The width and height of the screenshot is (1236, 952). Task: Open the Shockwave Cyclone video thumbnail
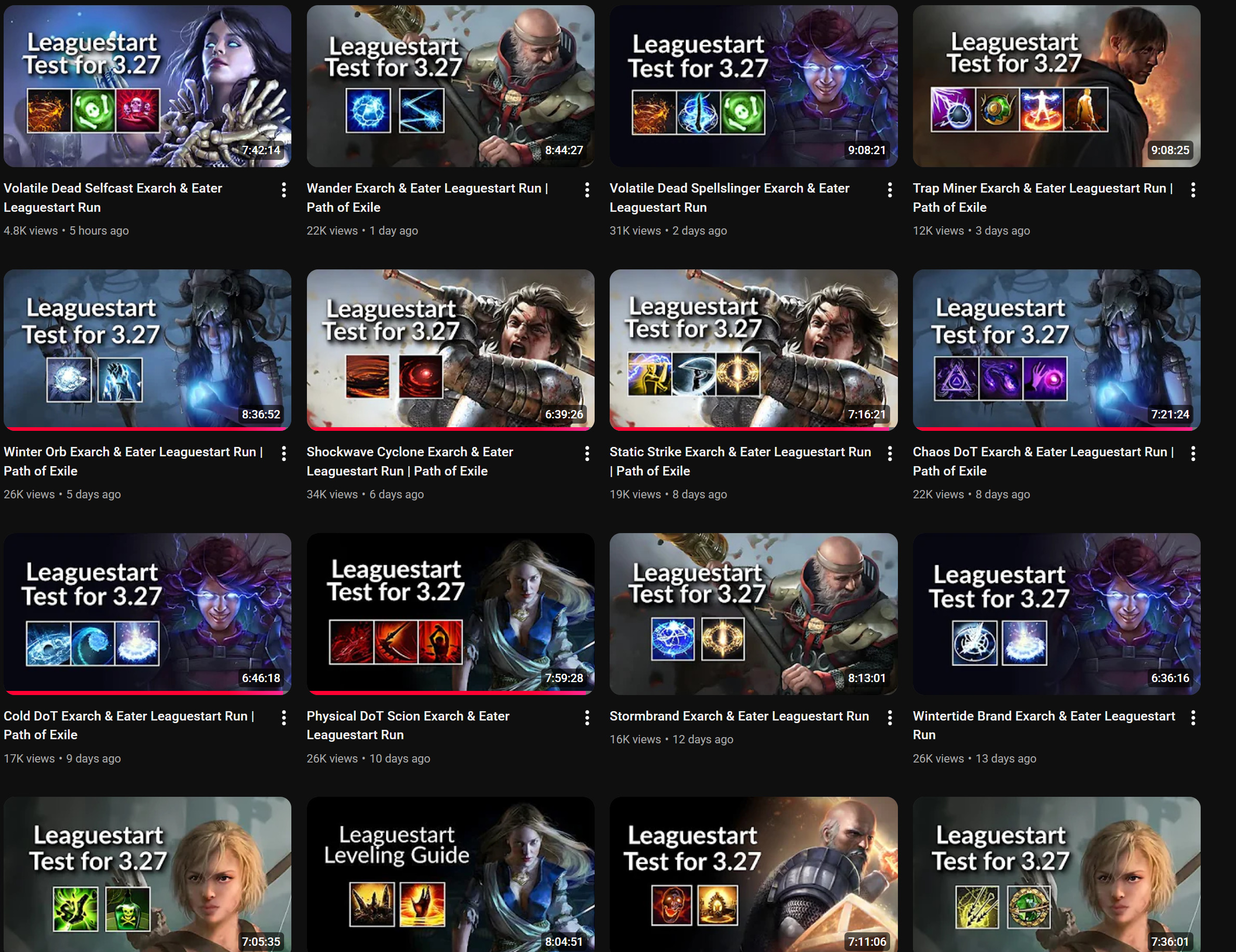pos(450,349)
